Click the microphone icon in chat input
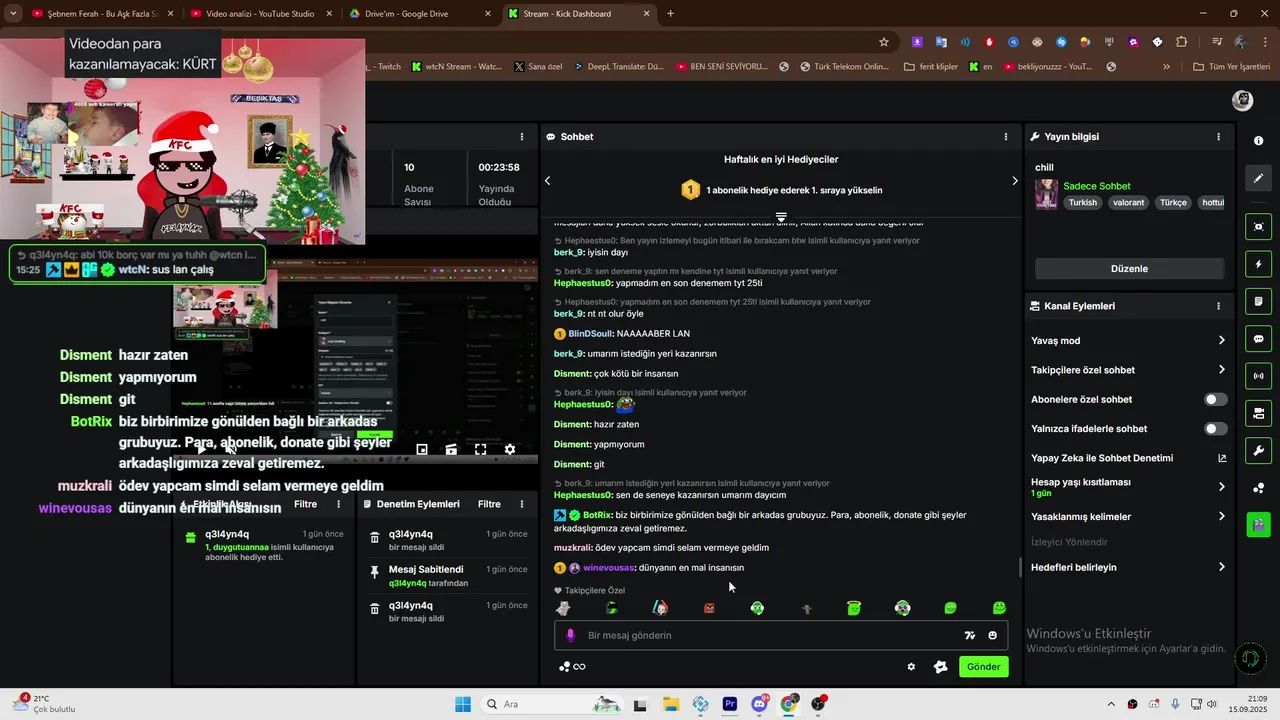This screenshot has height=720, width=1280. (571, 635)
